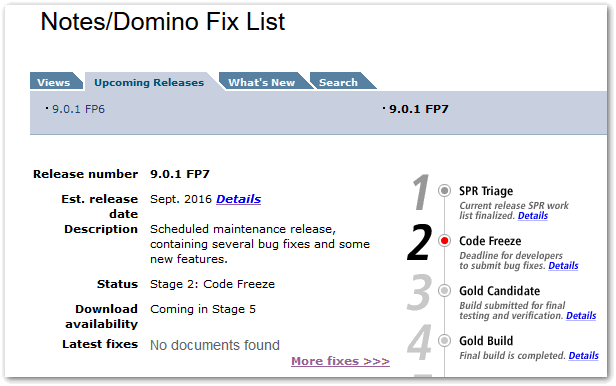Viewport: 616px width, 386px height.
Task: Click the 'Download availability' label
Action: (x=102, y=316)
